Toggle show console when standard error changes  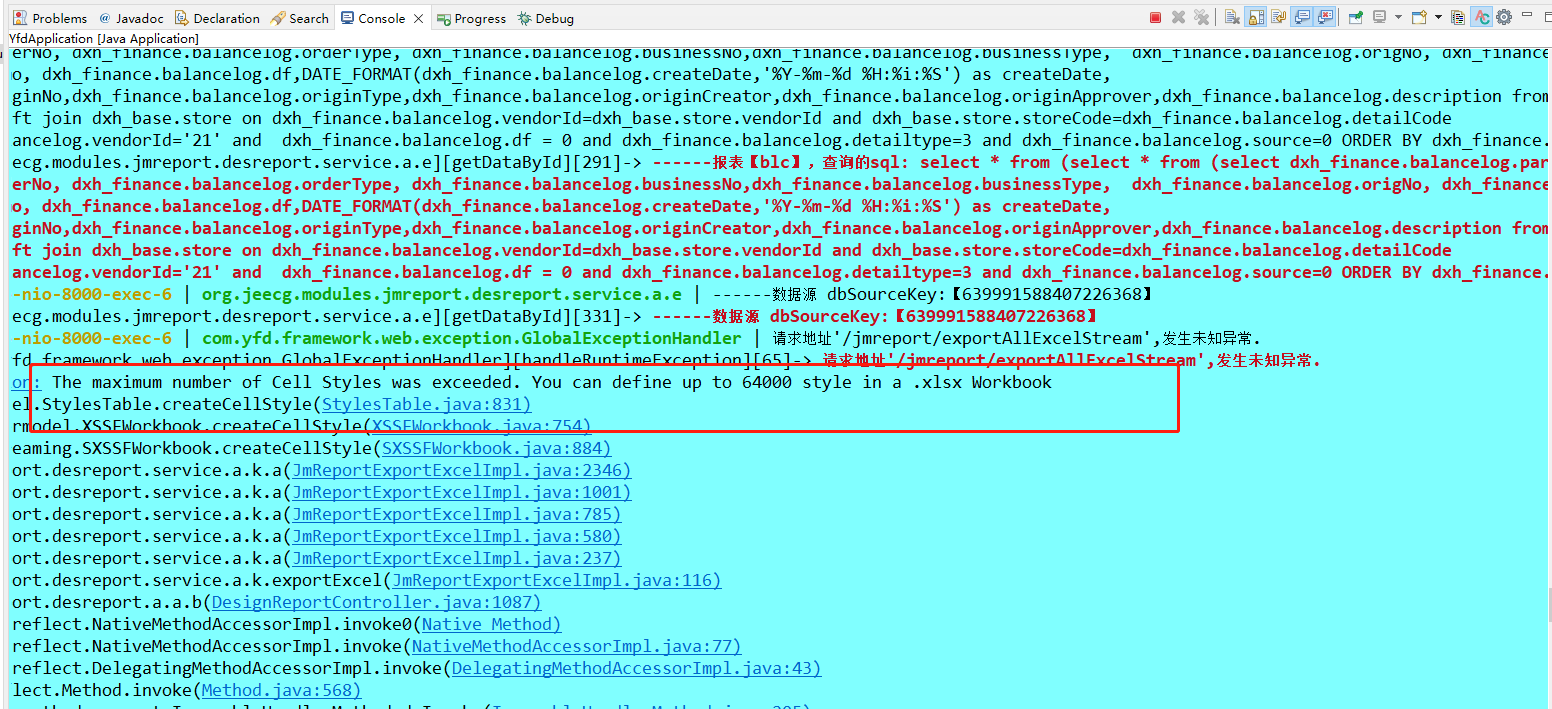pyautogui.click(x=1325, y=17)
